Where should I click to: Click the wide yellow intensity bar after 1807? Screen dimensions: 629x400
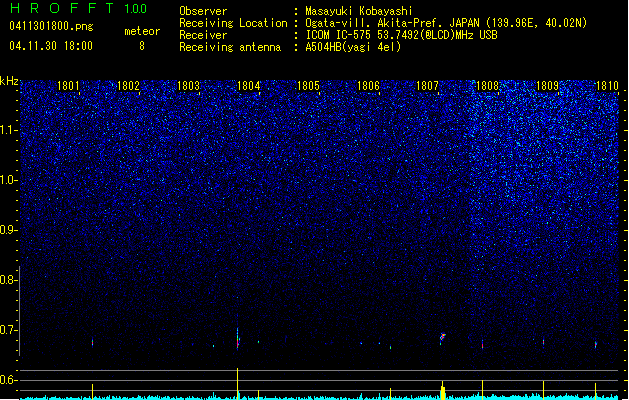pyautogui.click(x=443, y=392)
